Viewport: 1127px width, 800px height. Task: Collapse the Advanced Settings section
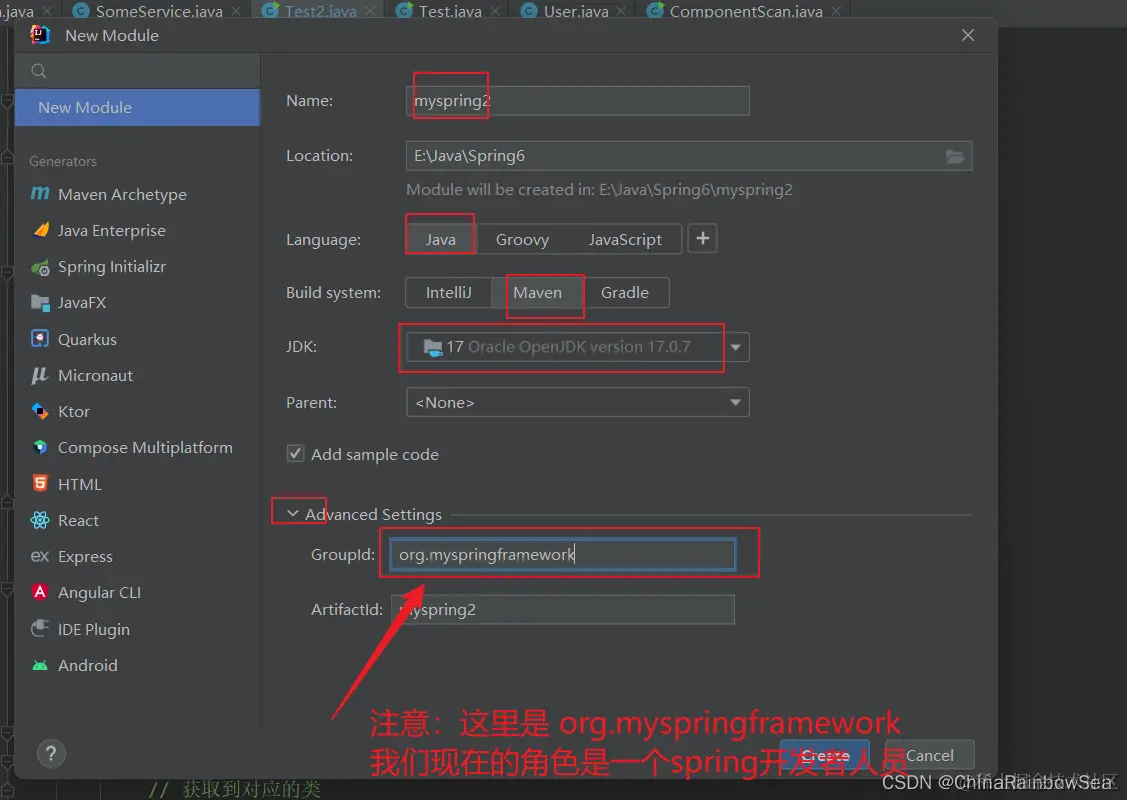point(293,513)
